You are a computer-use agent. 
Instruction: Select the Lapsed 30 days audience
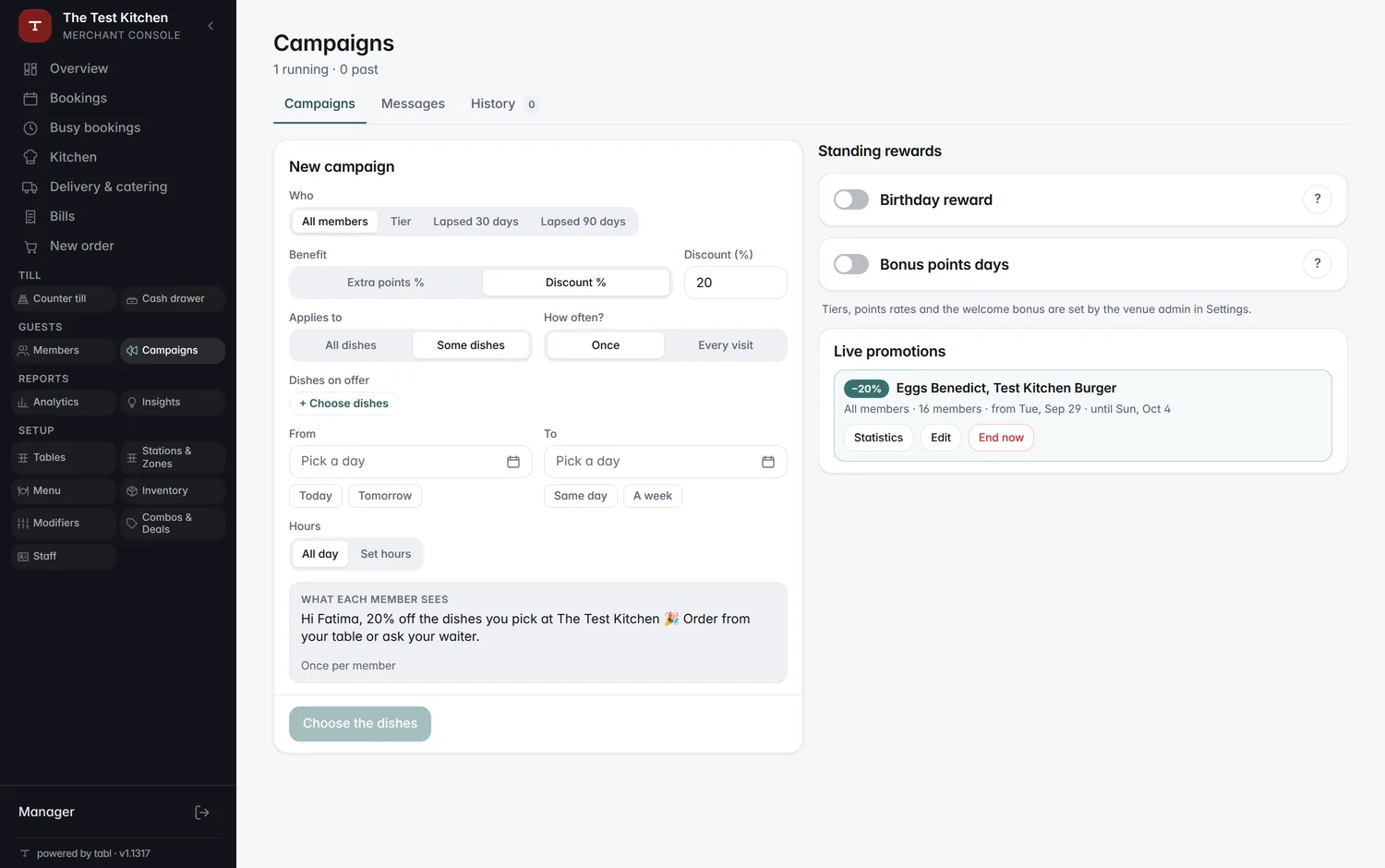pyautogui.click(x=476, y=222)
